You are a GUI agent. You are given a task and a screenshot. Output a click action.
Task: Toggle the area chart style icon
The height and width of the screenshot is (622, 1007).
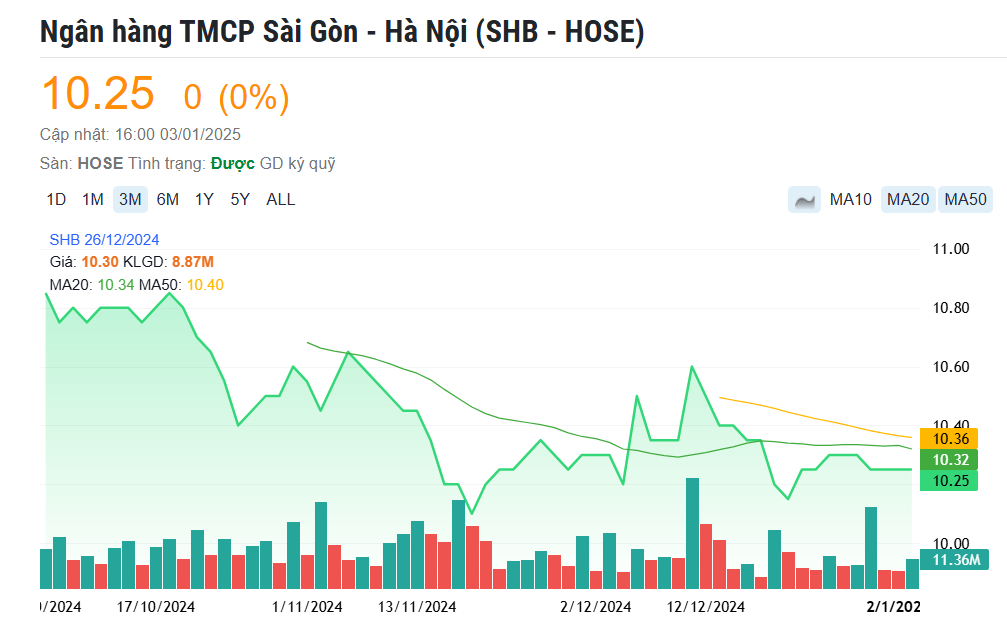(804, 200)
